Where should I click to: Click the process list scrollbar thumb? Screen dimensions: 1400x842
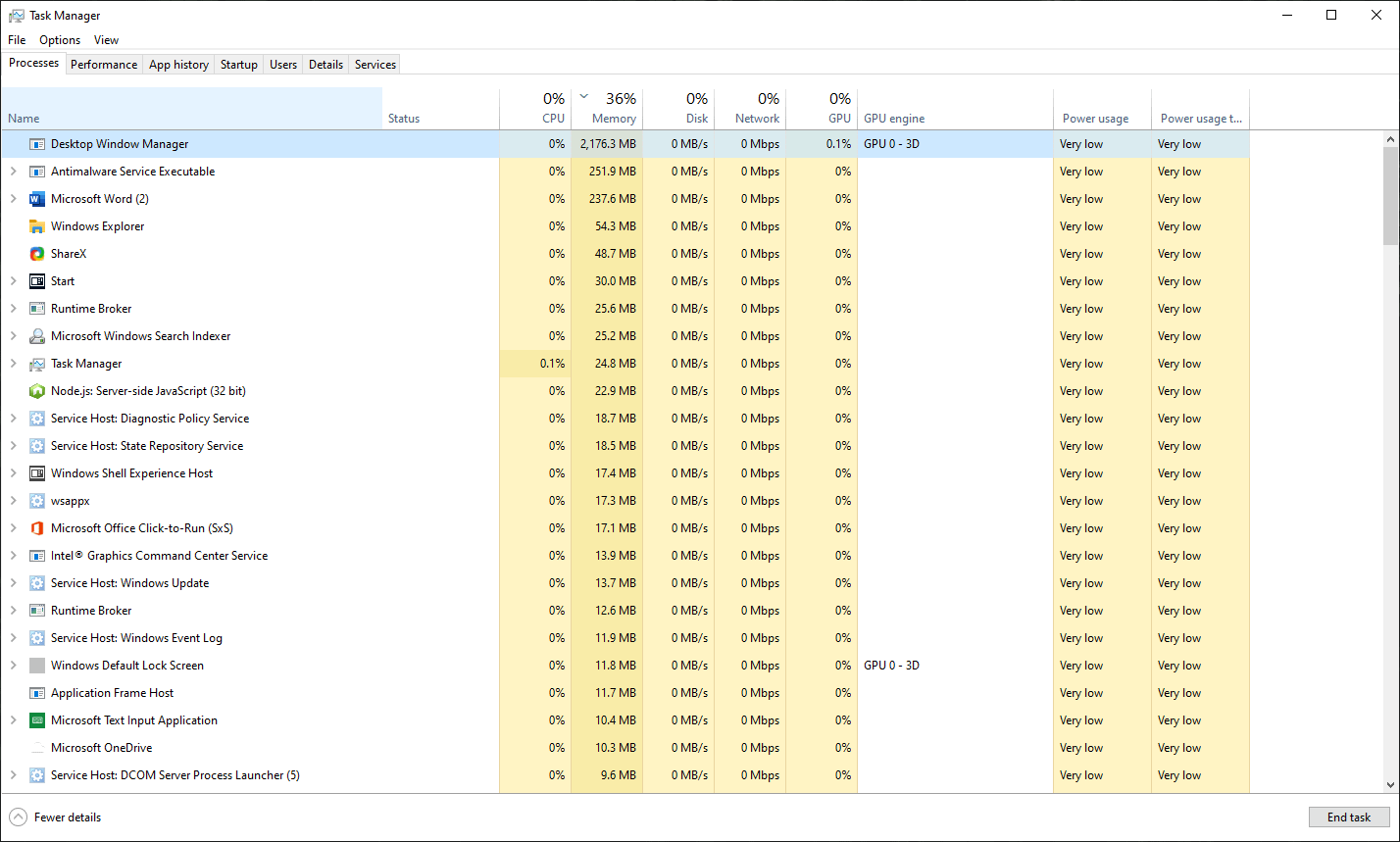tap(1391, 195)
